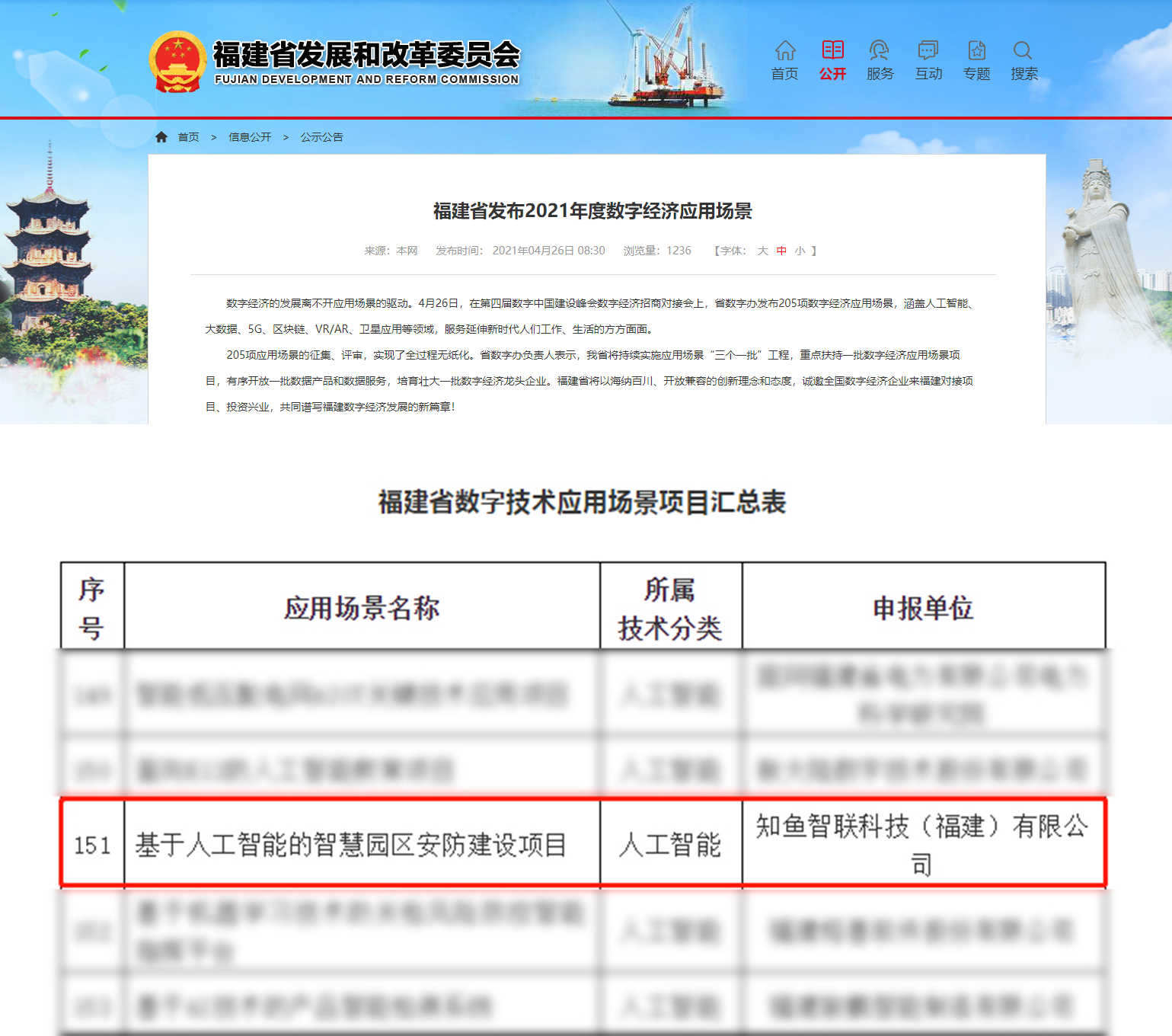The width and height of the screenshot is (1172, 1036).
Task: Open the 服务 headset icon
Action: (x=880, y=50)
